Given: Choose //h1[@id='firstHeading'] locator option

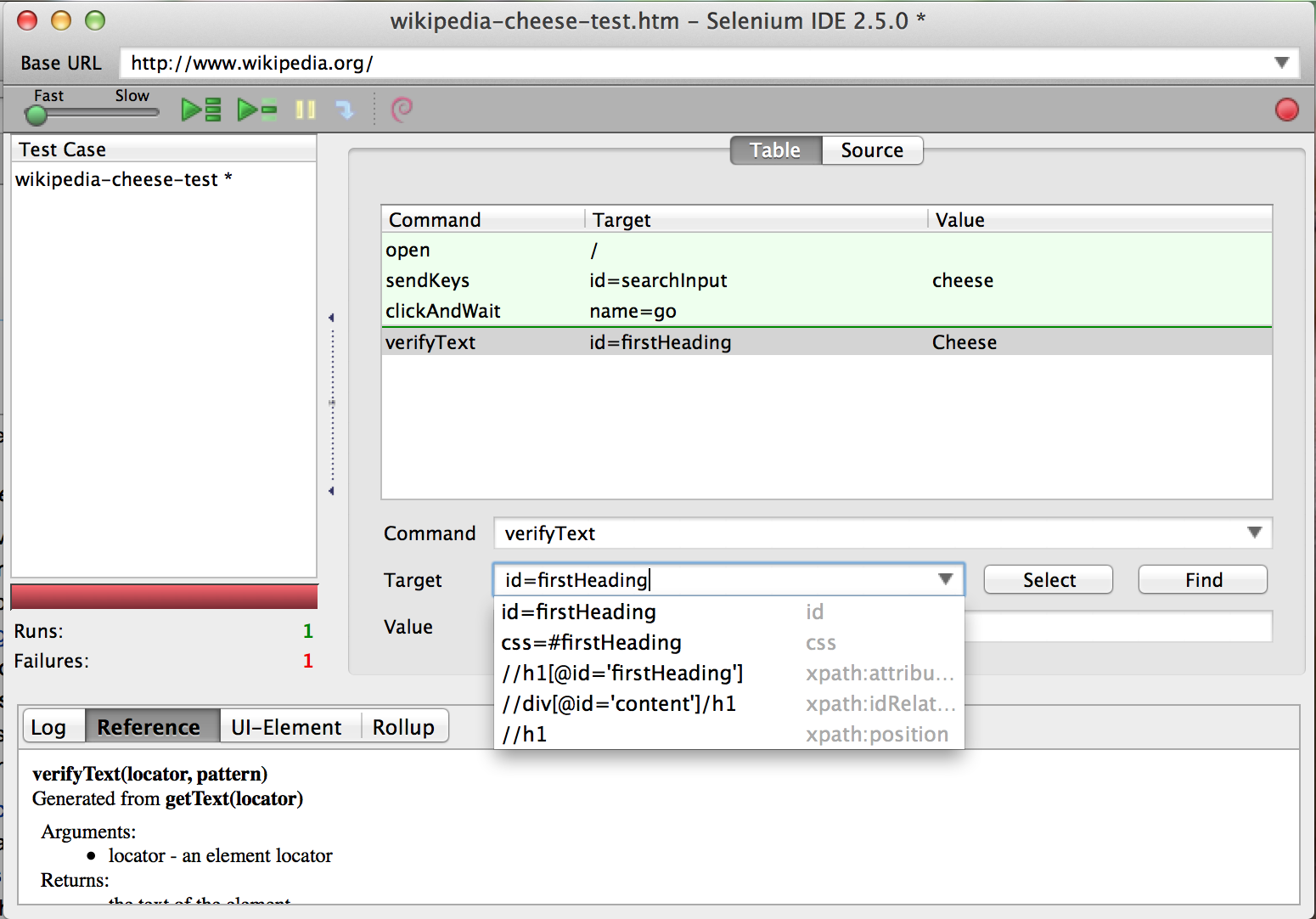Looking at the screenshot, I should 729,673.
